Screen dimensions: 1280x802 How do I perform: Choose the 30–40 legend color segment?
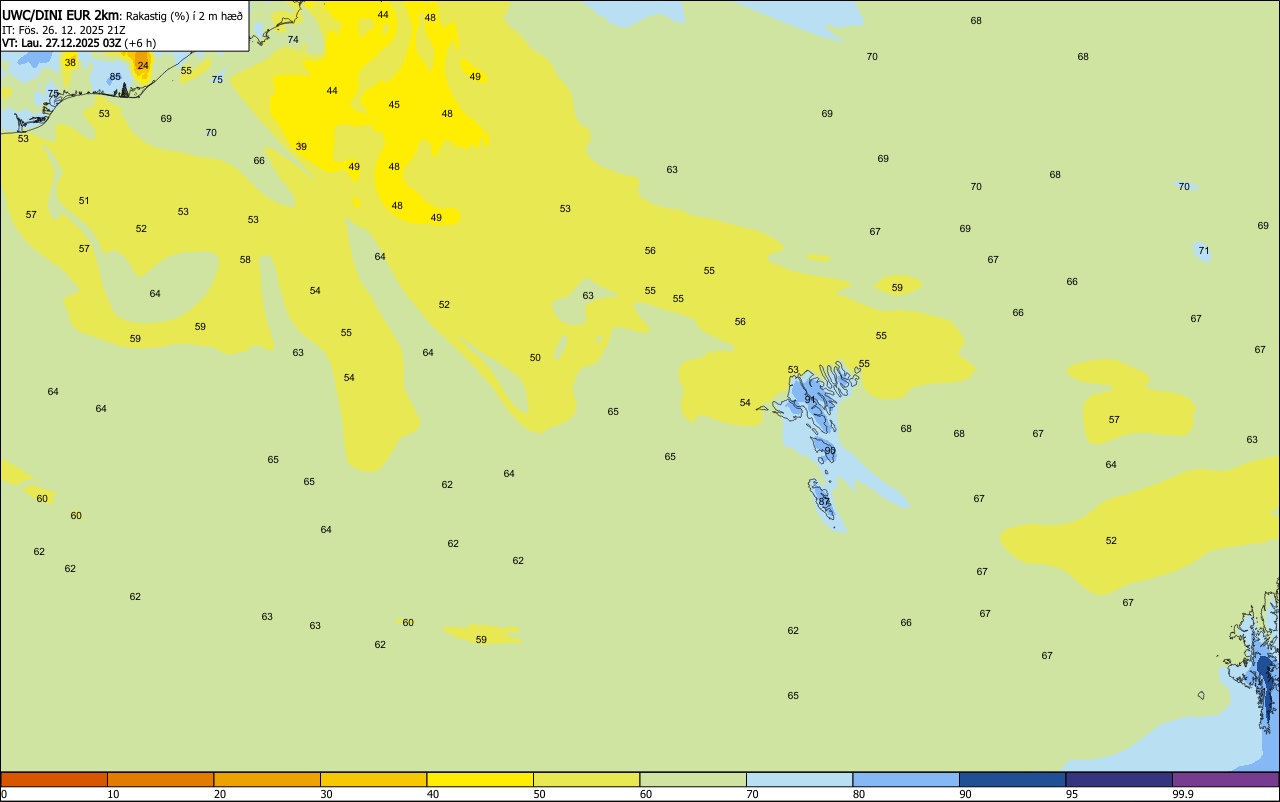click(x=373, y=779)
